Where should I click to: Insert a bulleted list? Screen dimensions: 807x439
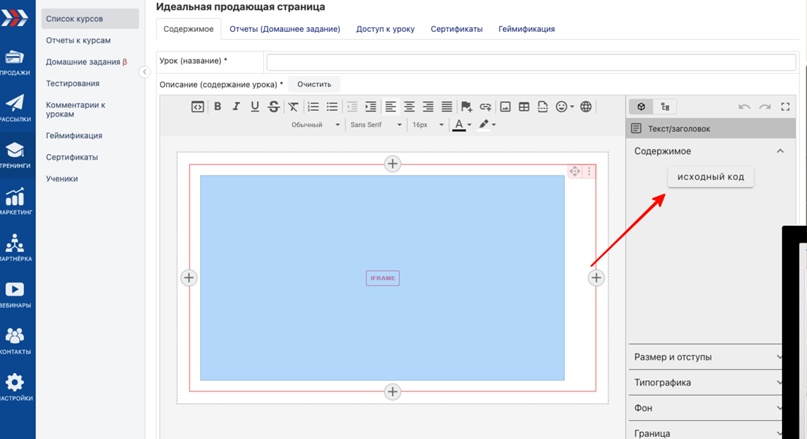click(332, 107)
